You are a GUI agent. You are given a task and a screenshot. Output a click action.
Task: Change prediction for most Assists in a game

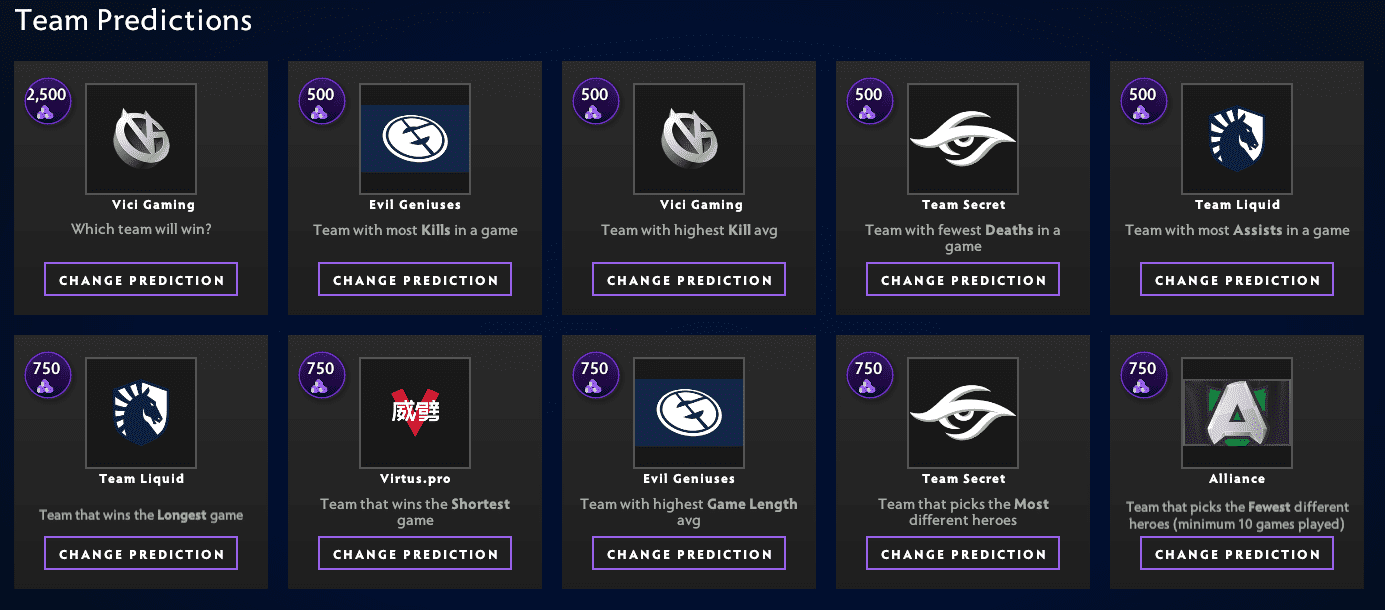(x=1237, y=280)
